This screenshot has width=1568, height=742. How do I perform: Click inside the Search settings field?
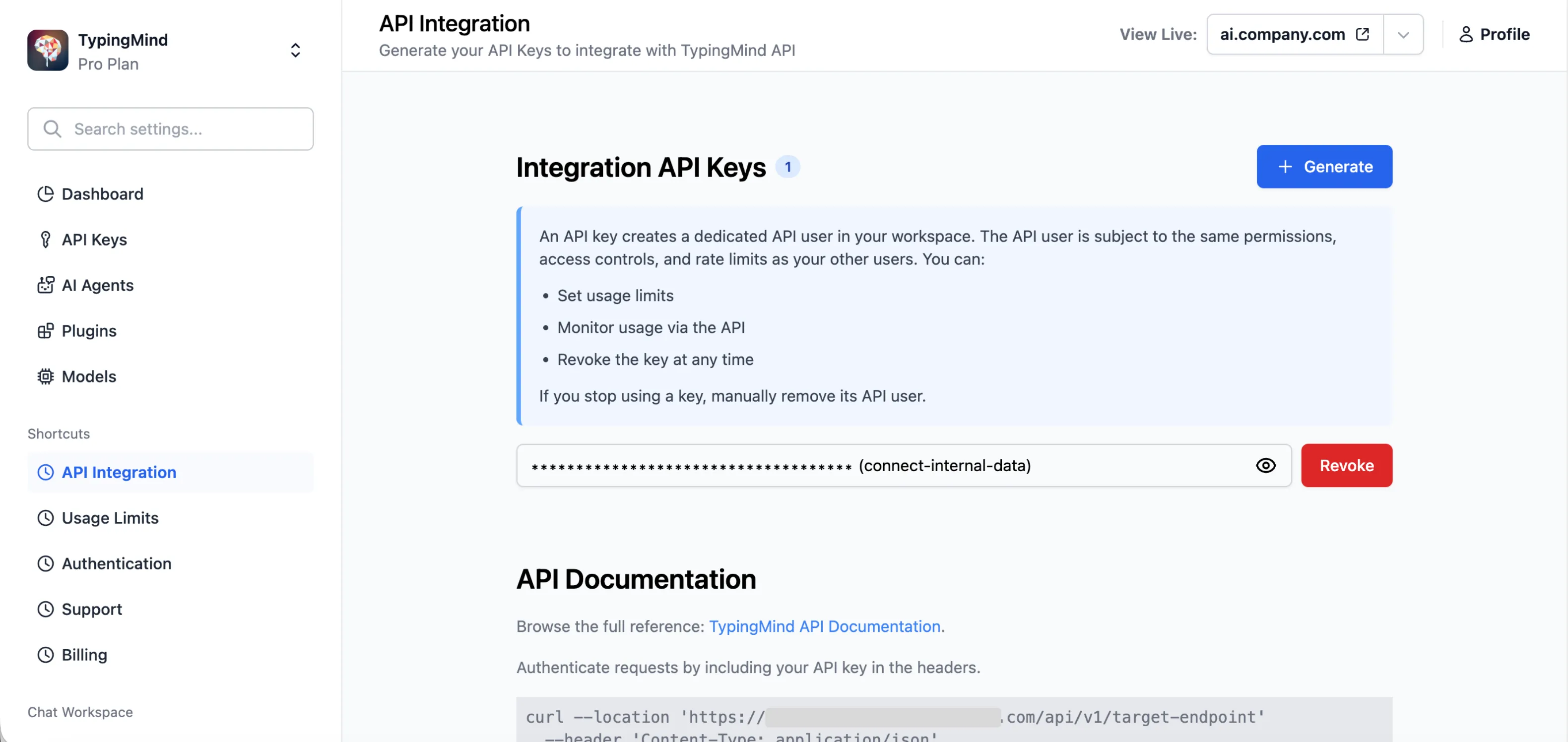point(170,128)
